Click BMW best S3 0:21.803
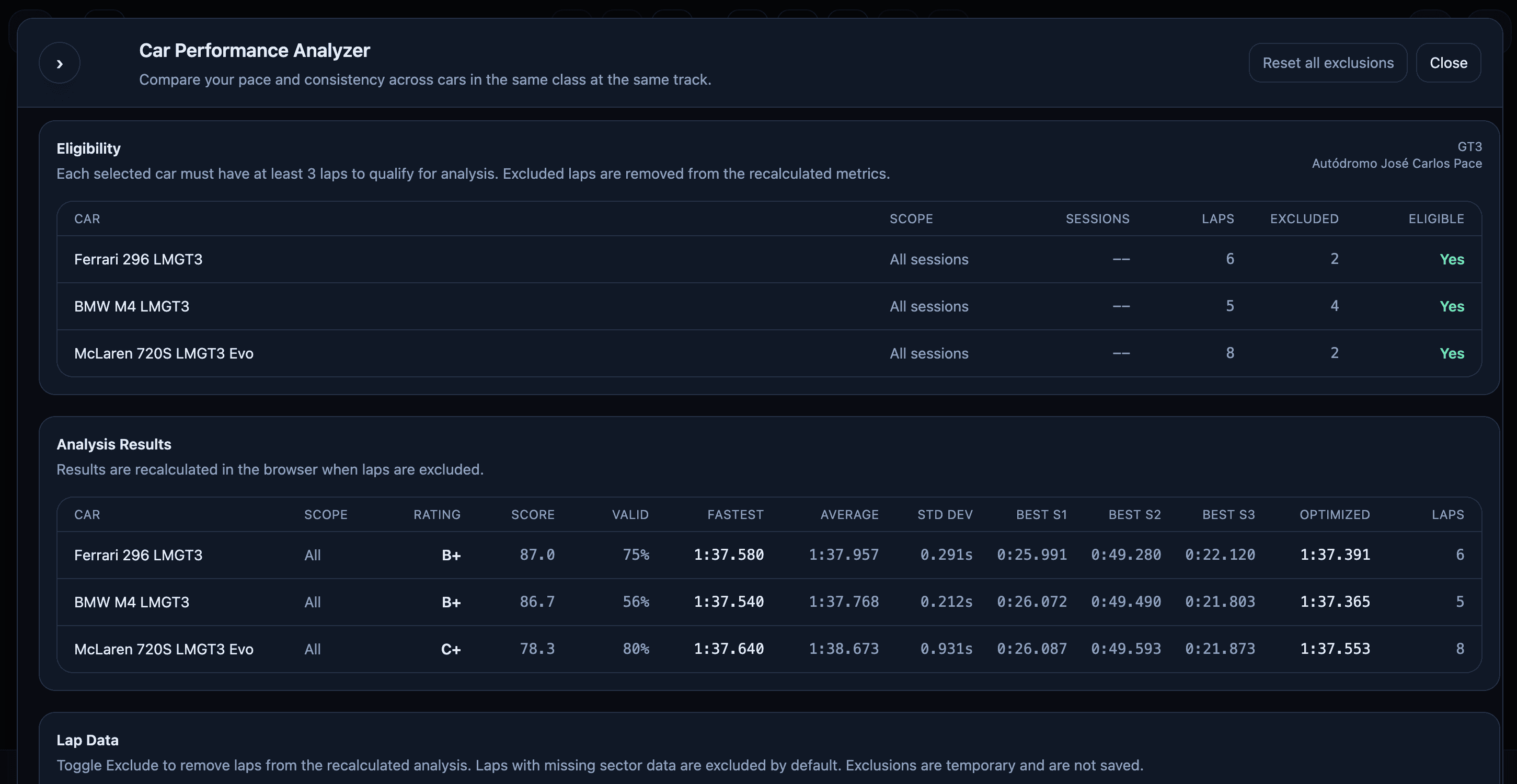This screenshot has height=784, width=1517. click(x=1220, y=602)
